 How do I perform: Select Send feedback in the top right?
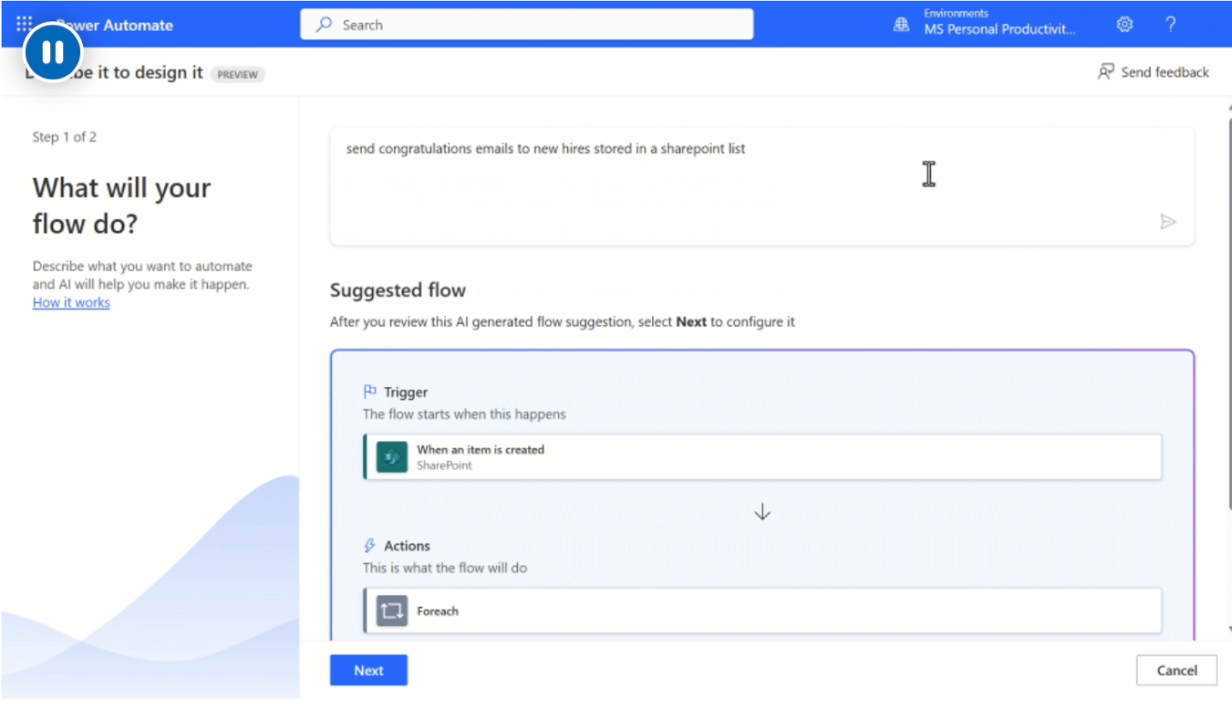[x=1152, y=71]
